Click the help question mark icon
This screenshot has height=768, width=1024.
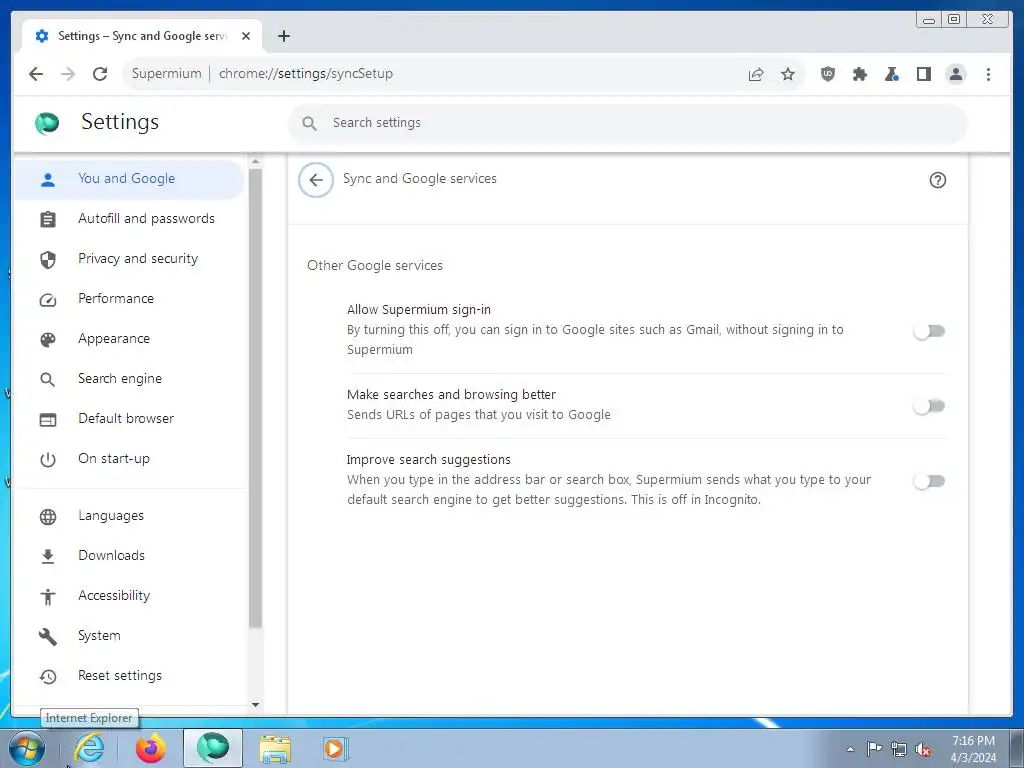(x=938, y=180)
